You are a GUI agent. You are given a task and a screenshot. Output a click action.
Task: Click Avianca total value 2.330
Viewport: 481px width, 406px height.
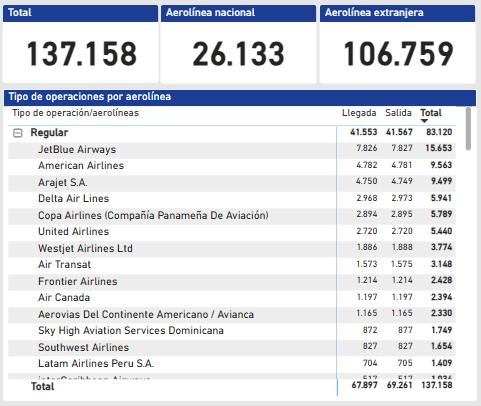click(x=441, y=313)
